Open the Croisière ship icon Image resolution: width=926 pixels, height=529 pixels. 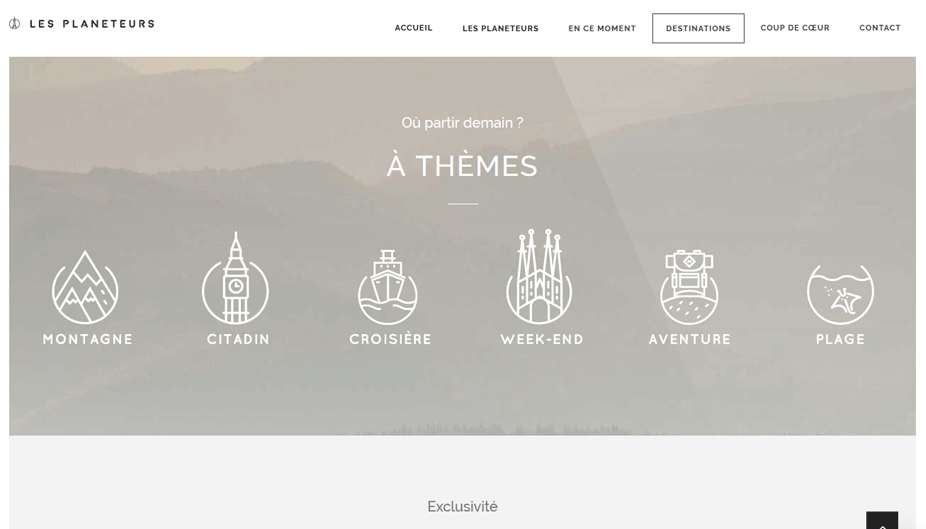pyautogui.click(x=388, y=287)
